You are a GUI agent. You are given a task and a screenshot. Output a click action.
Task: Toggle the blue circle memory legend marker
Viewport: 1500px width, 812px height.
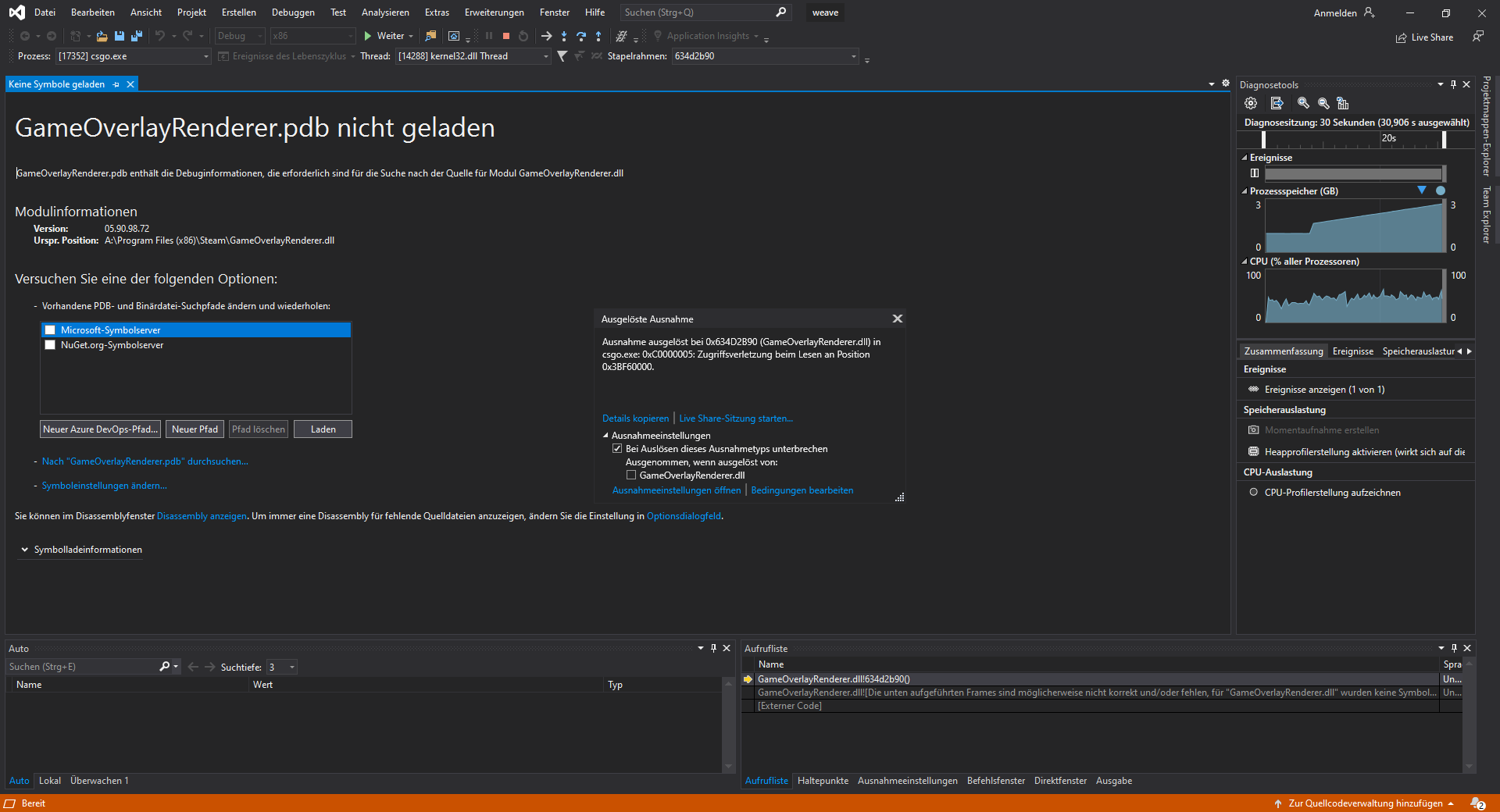pyautogui.click(x=1441, y=191)
